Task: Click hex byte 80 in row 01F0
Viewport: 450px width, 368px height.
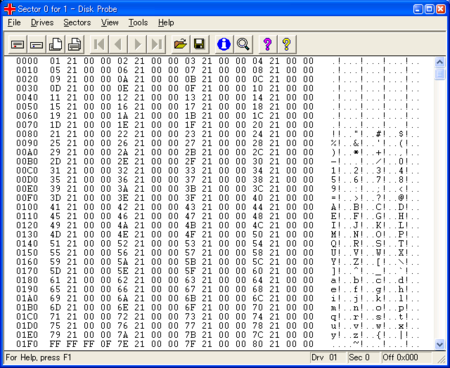Action: coord(257,344)
